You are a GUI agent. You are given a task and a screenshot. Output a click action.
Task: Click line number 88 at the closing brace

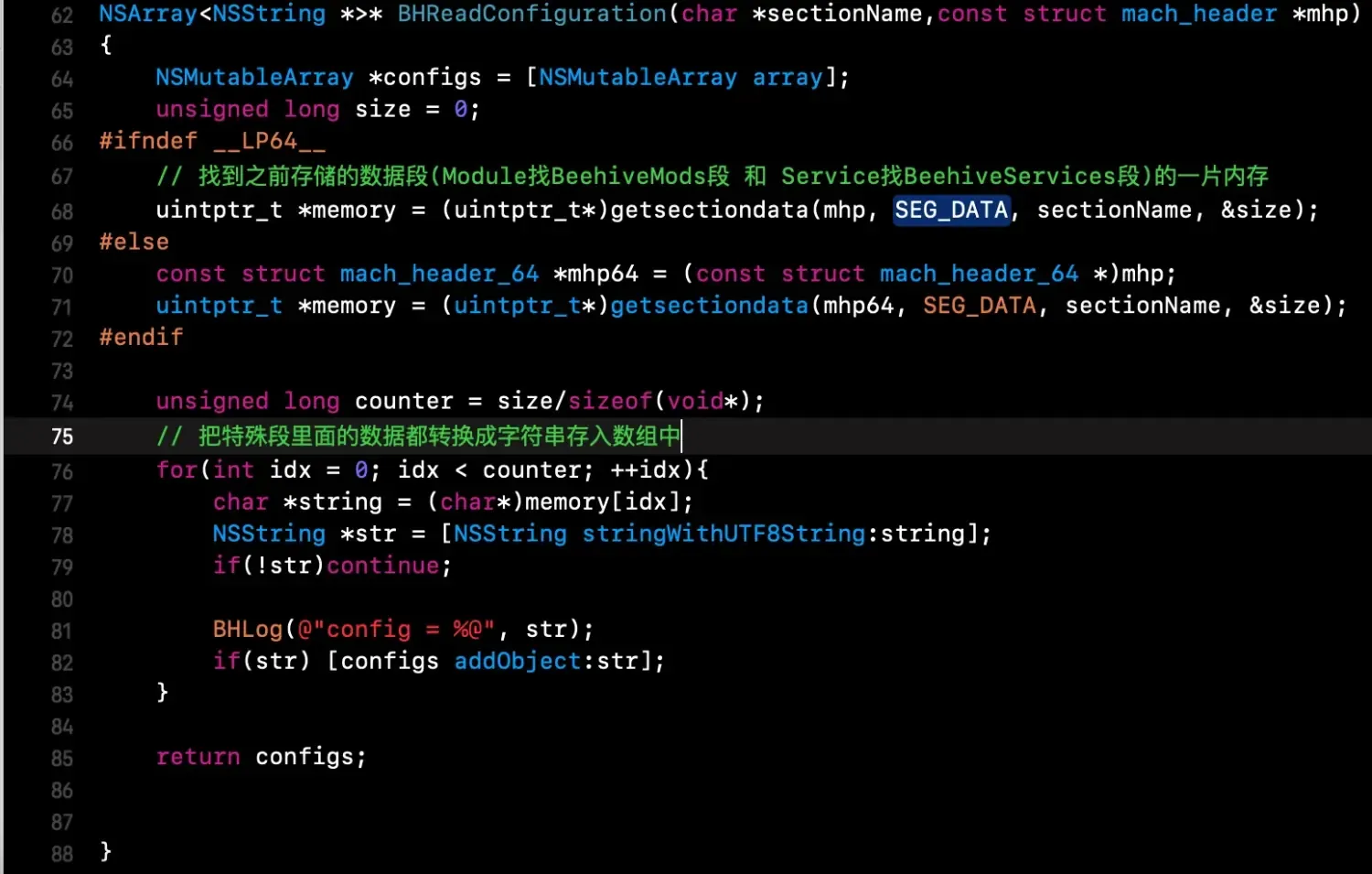pyautogui.click(x=61, y=854)
